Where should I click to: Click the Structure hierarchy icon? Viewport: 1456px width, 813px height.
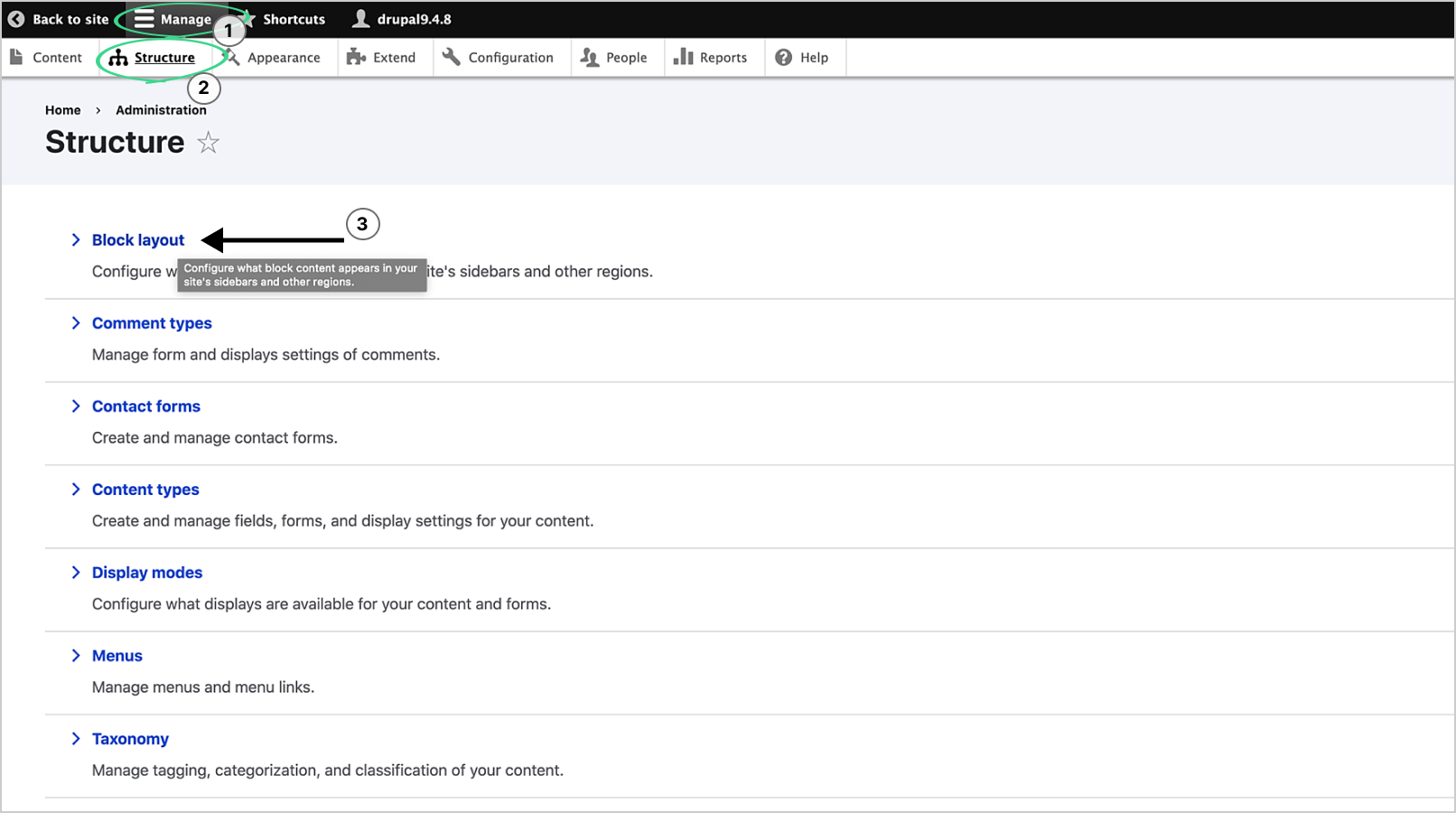(118, 58)
